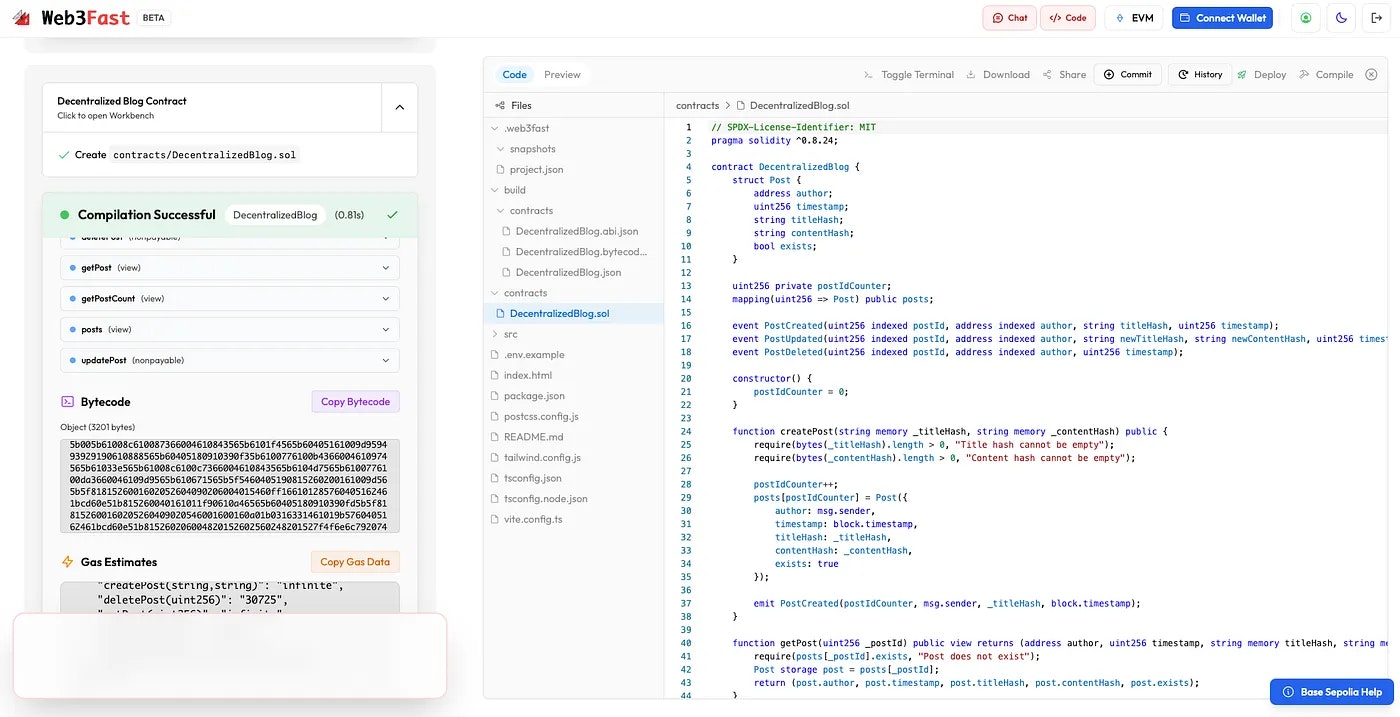Click the DecentralizedBlog.sol file icon in breadcrumb
This screenshot has height=717, width=1400.
coord(741,105)
